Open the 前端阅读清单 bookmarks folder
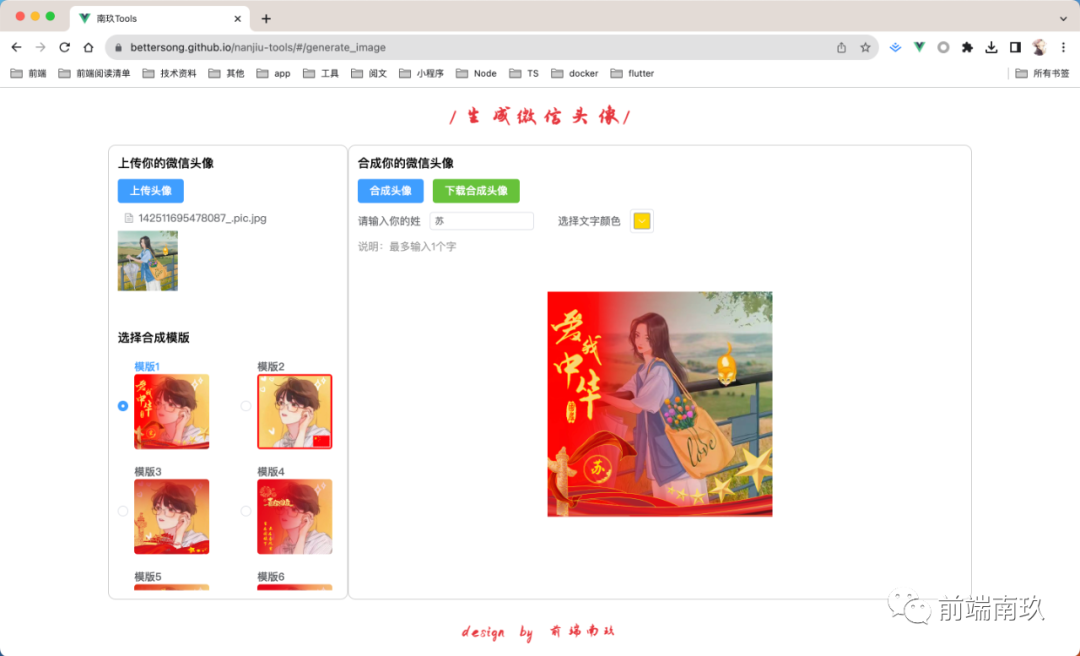 pyautogui.click(x=94, y=73)
